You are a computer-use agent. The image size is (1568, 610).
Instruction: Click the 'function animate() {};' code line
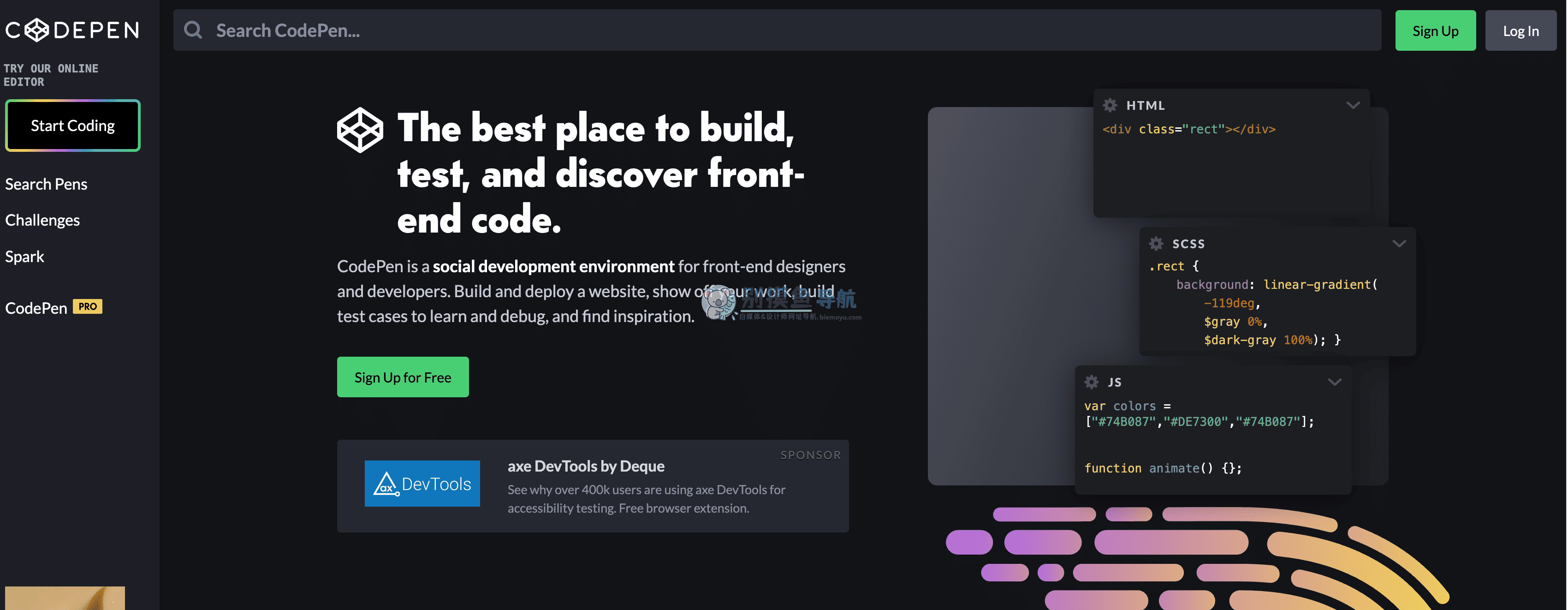click(1163, 467)
